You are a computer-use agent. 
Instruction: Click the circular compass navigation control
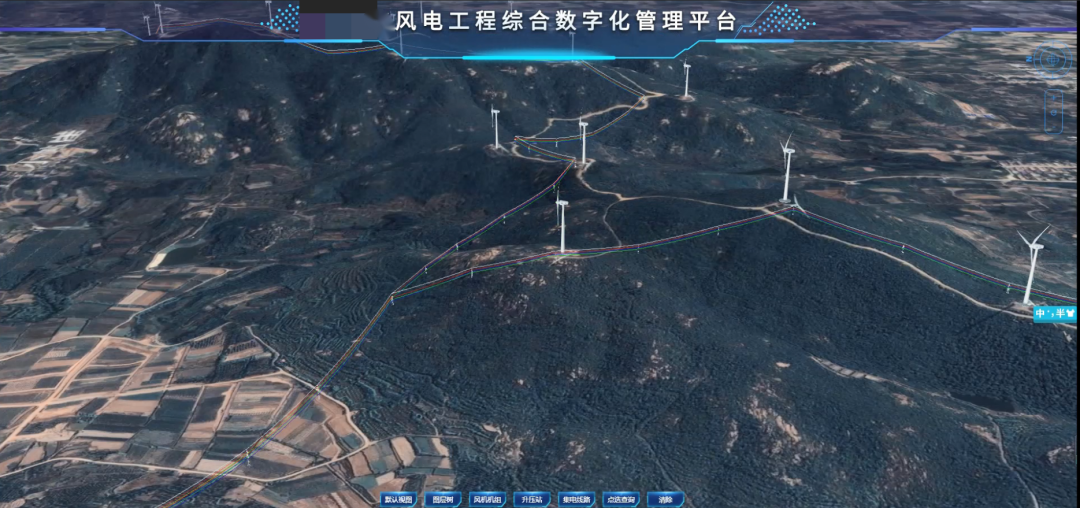click(1051, 60)
